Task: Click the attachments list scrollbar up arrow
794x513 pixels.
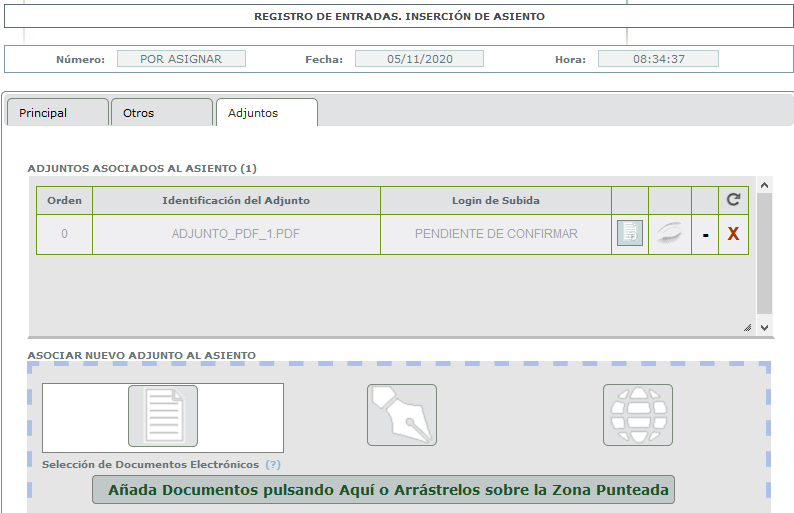Action: point(765,185)
